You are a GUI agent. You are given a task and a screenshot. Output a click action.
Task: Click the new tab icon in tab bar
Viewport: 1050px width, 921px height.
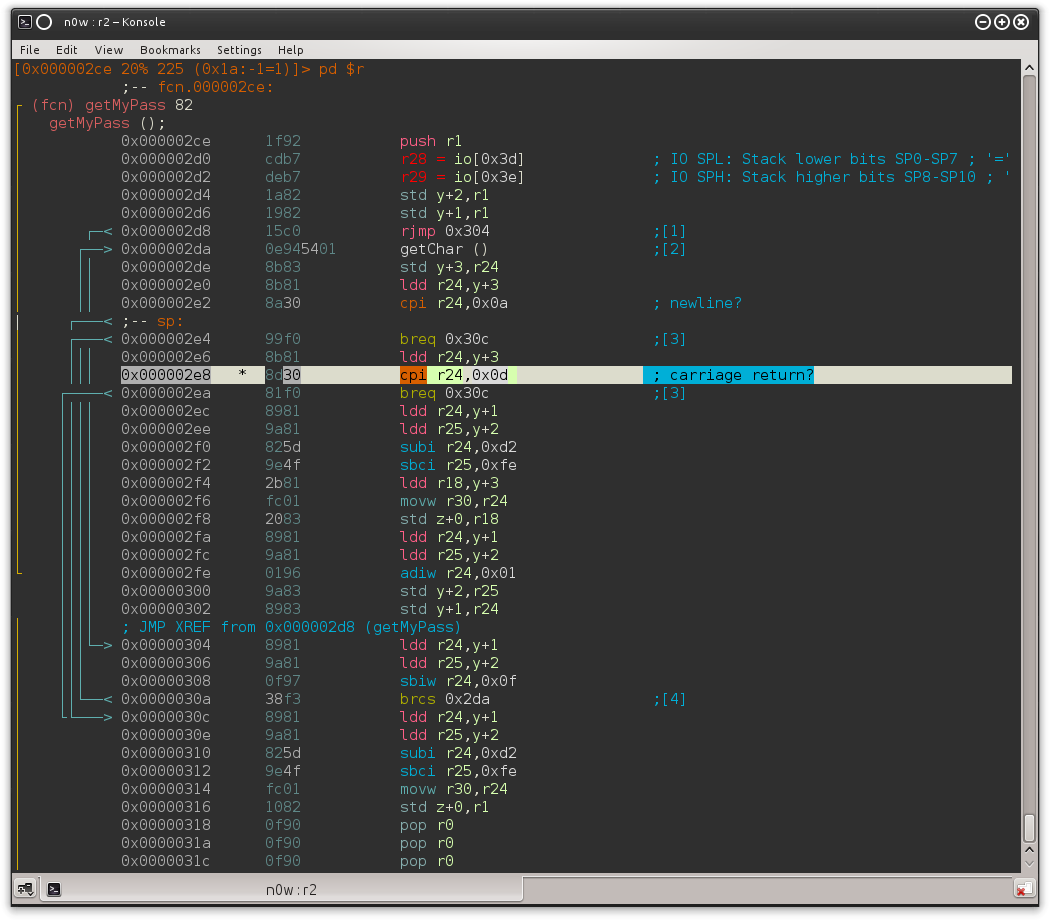25,888
